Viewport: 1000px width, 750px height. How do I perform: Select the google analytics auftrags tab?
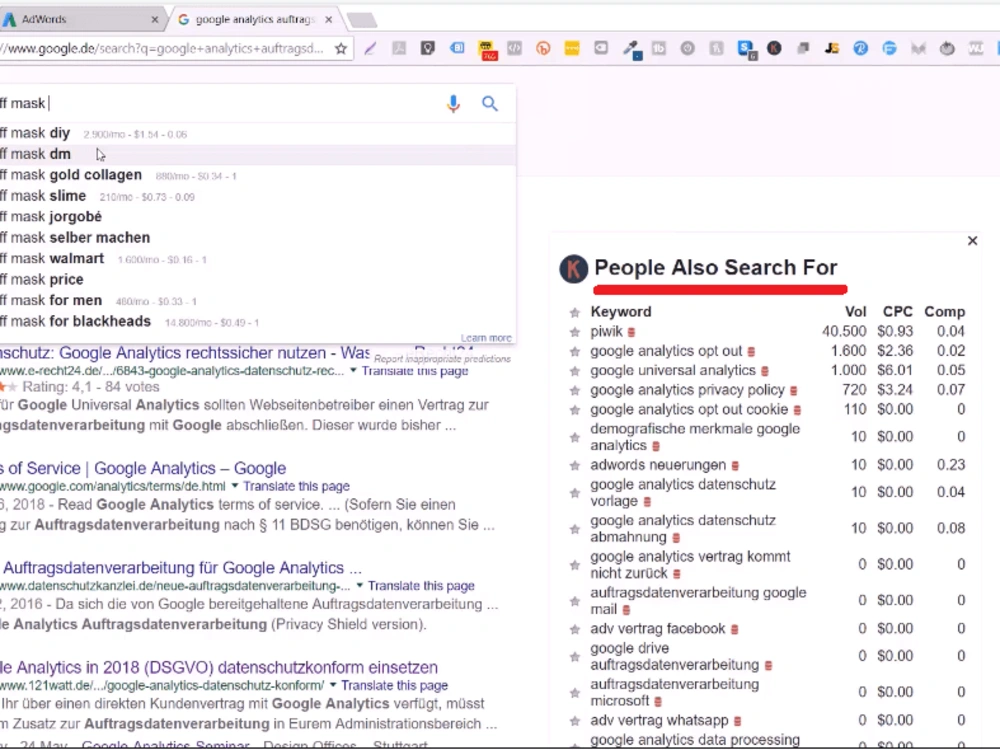coord(255,19)
